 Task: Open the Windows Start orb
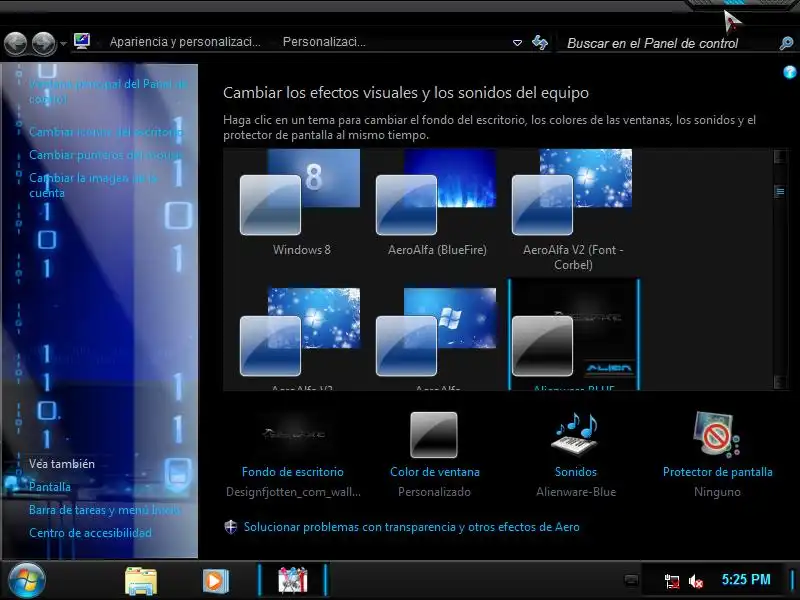pos(26,580)
